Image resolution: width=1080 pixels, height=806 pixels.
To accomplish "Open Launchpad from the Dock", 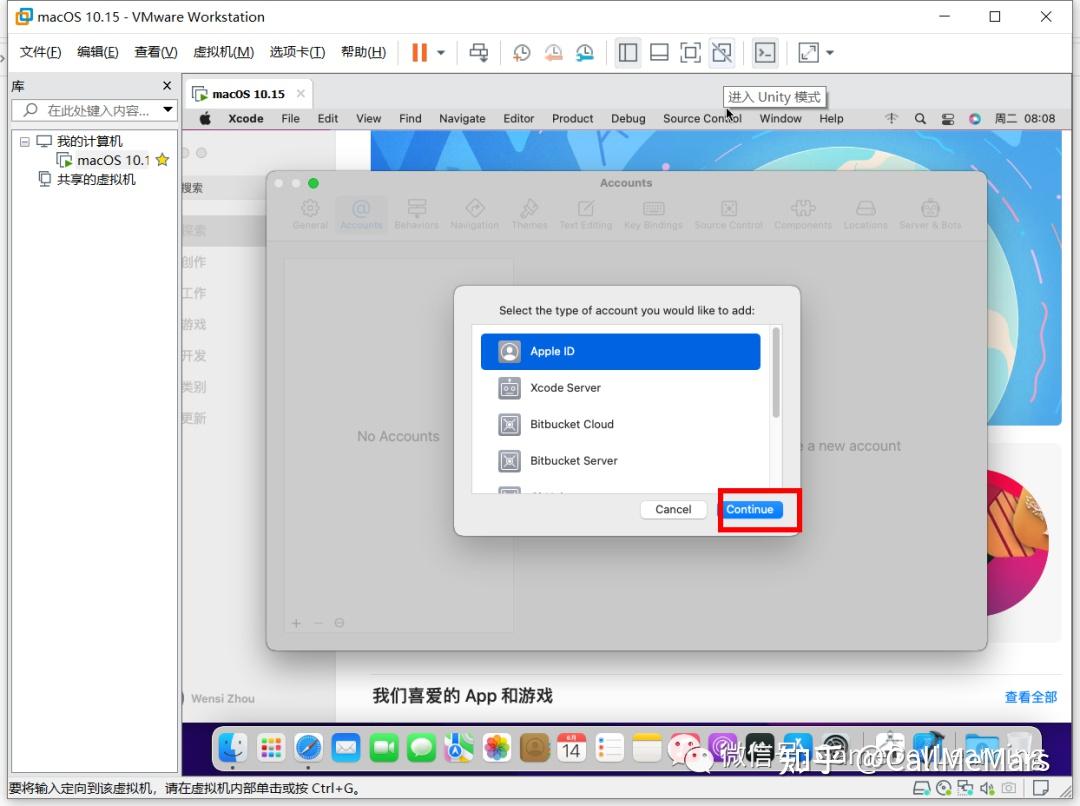I will (x=271, y=747).
